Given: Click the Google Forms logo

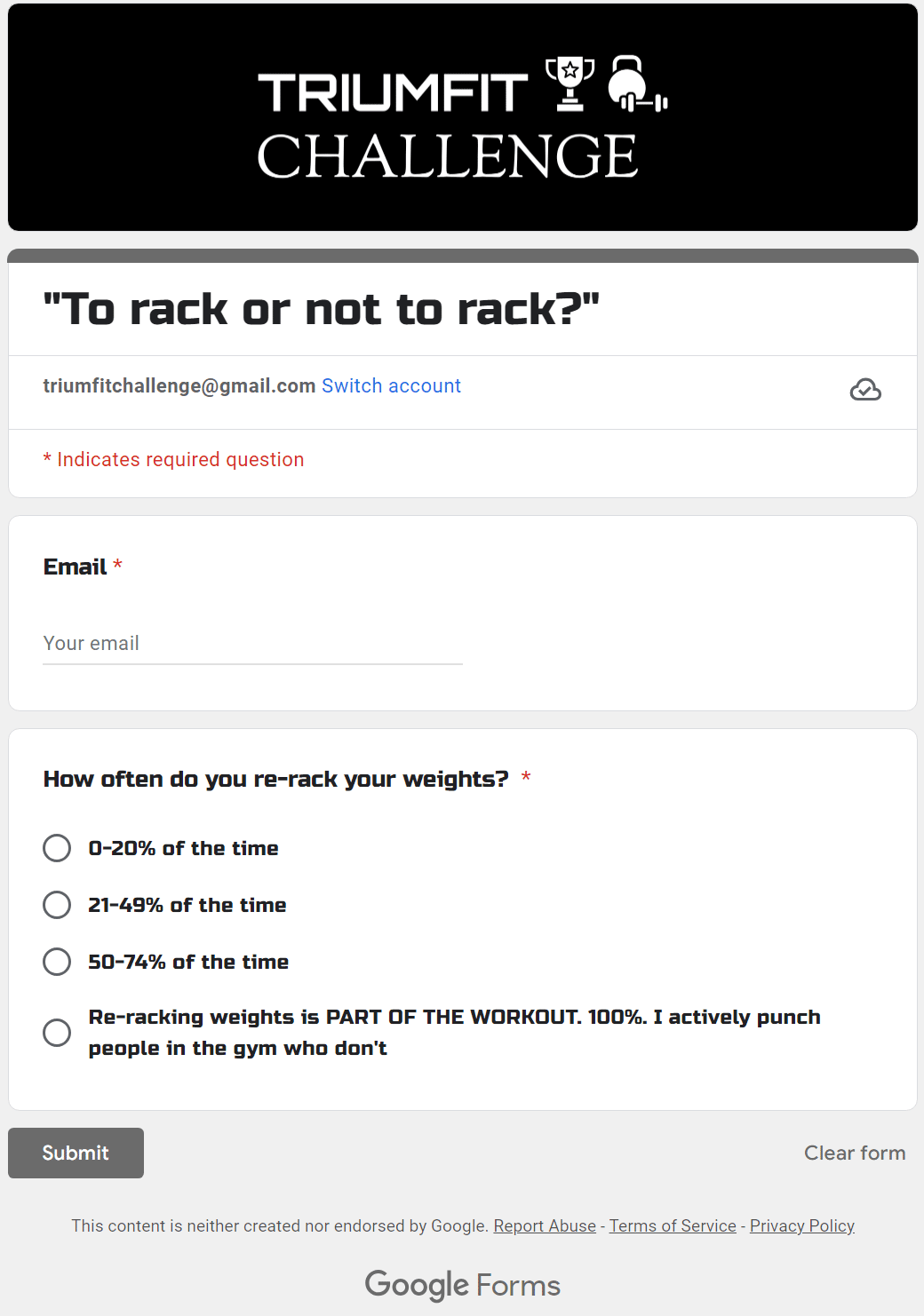Looking at the screenshot, I should tap(462, 1285).
